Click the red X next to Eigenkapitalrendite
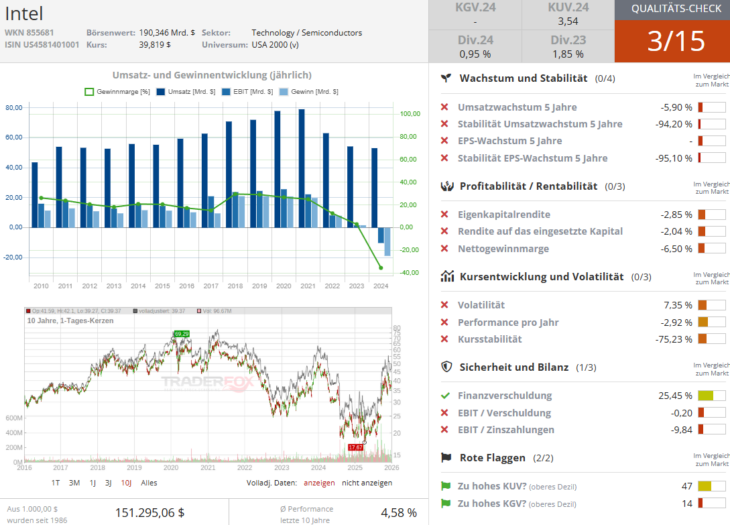730x525 pixels. (x=445, y=214)
